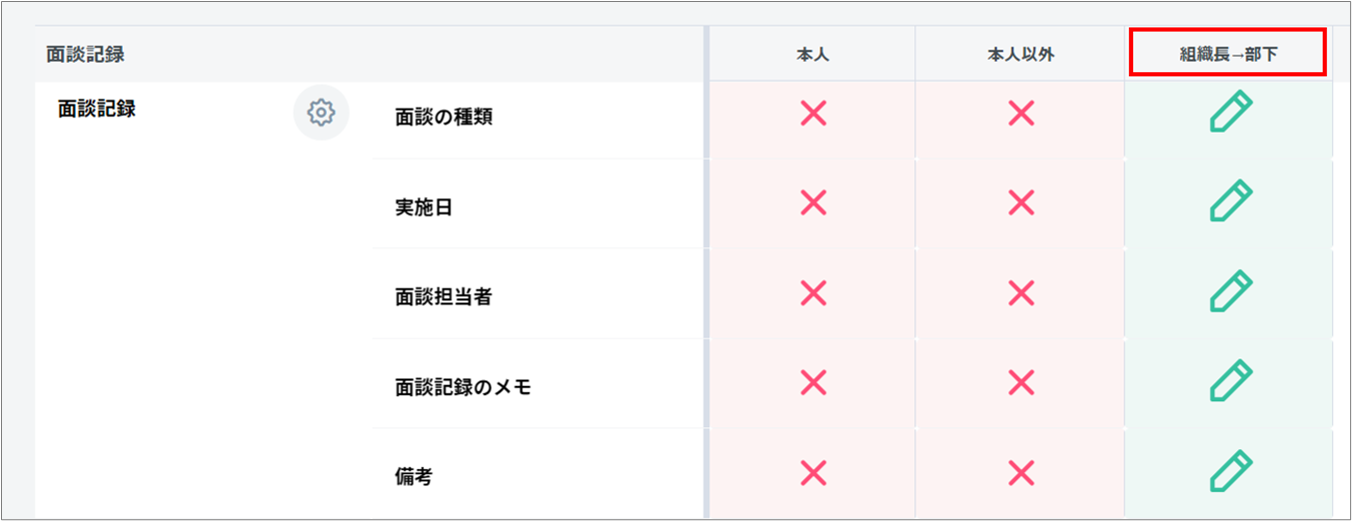Click the pencil icon for 面談担当者
The image size is (1352, 521).
tap(1230, 292)
